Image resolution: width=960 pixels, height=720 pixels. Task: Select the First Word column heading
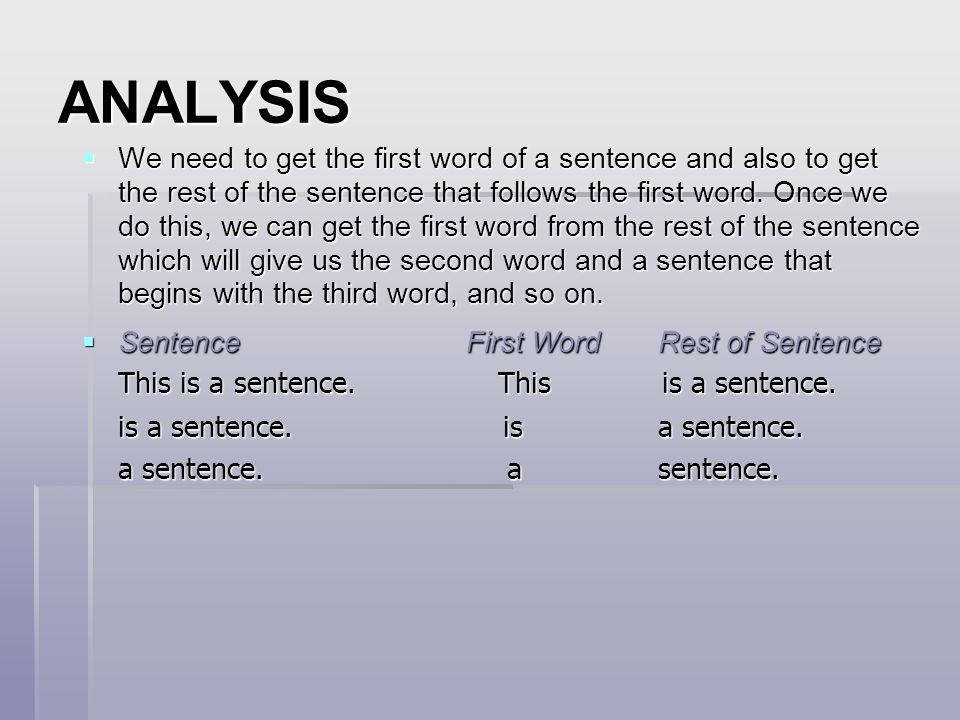coord(534,343)
